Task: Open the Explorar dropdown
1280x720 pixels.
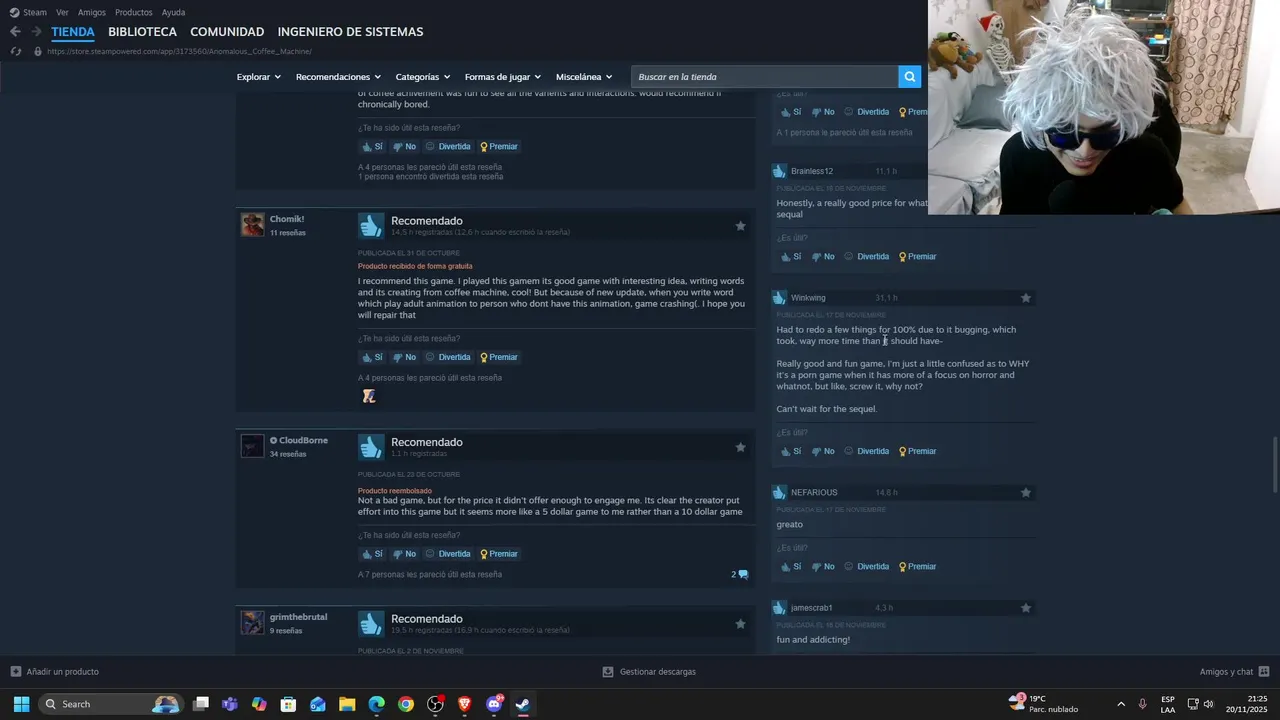Action: 258,77
